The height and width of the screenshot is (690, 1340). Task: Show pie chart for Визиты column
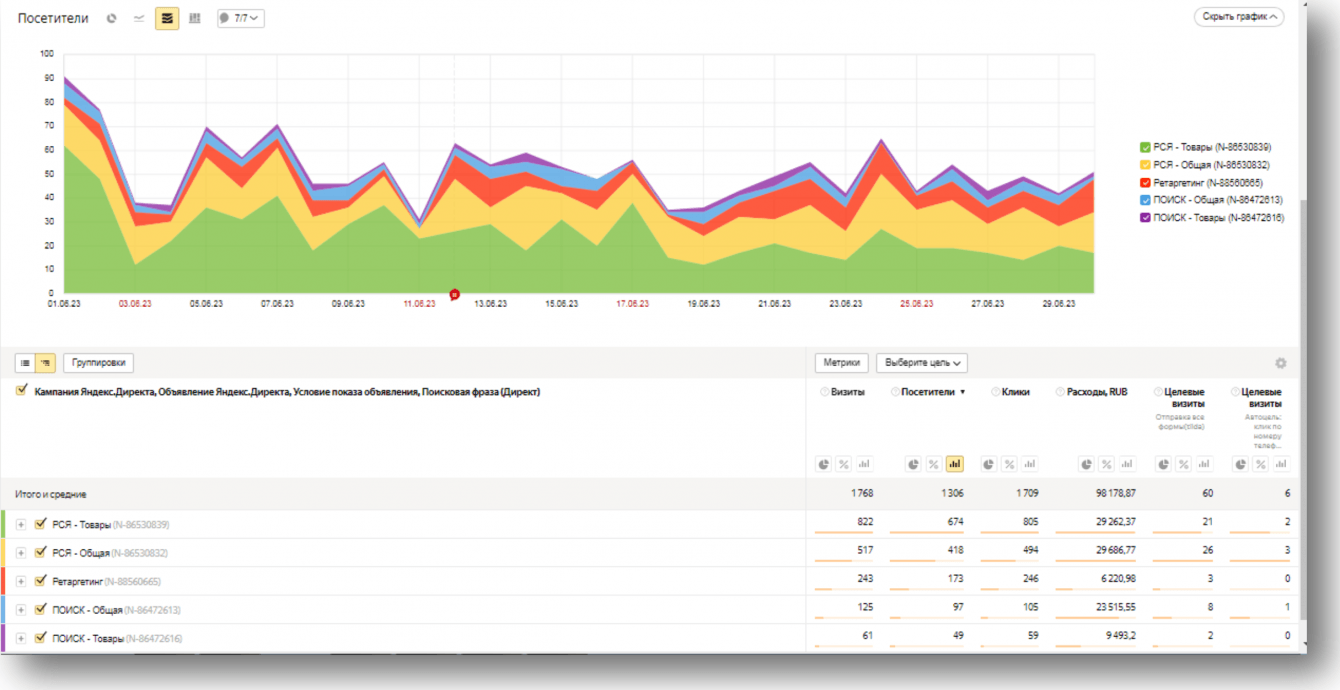(823, 464)
